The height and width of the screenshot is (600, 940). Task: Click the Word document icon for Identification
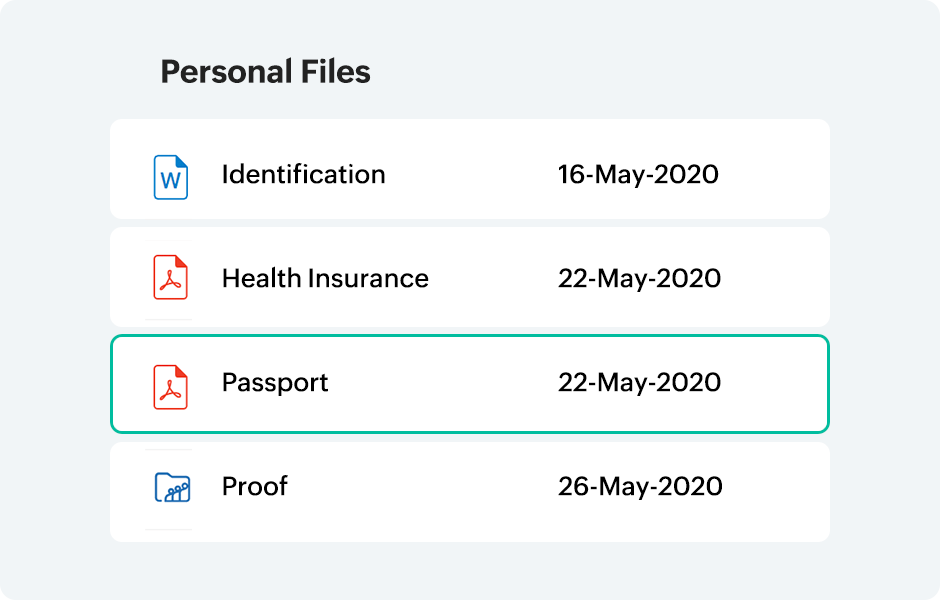click(x=170, y=177)
